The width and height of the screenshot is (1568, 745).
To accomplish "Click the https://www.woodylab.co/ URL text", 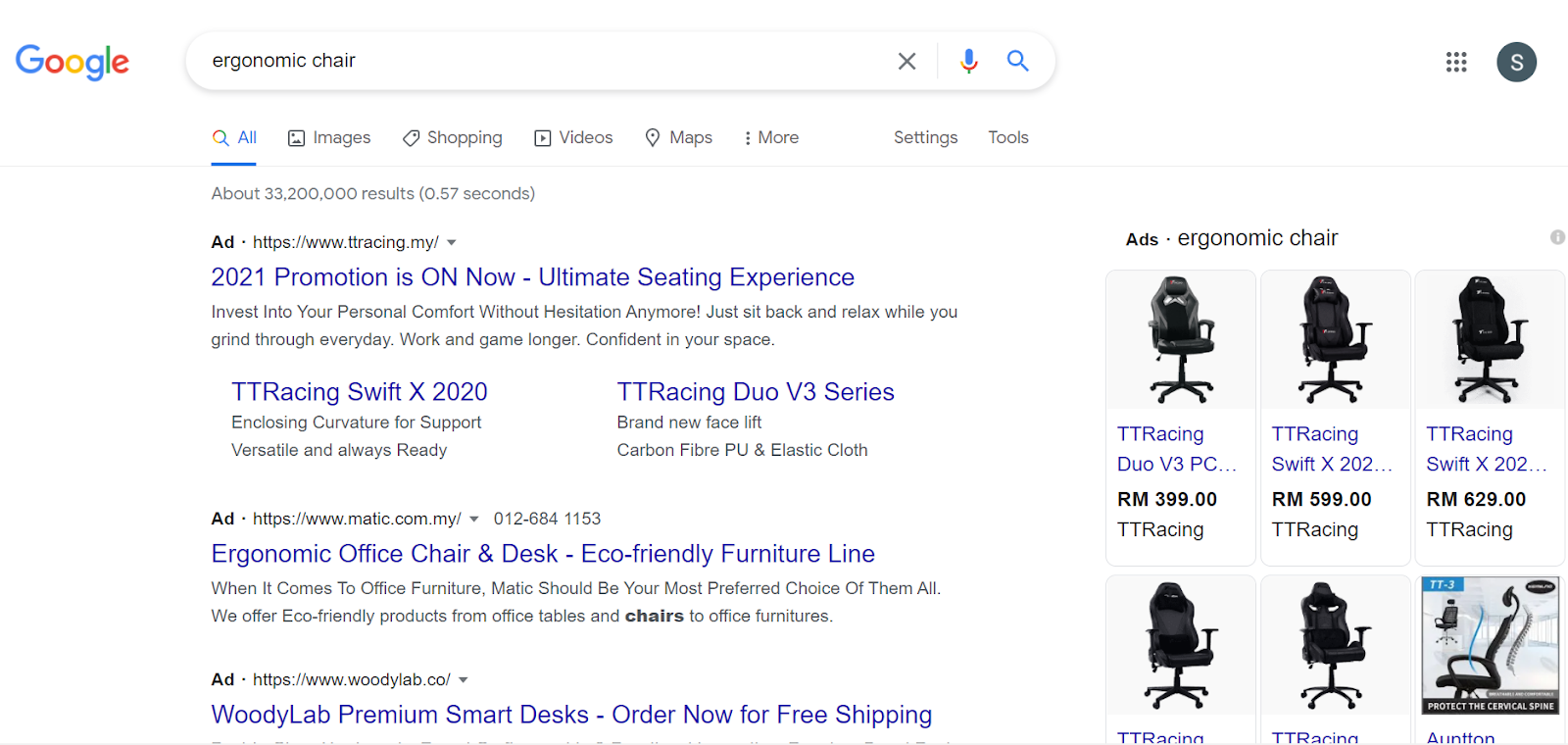I will pyautogui.click(x=352, y=679).
